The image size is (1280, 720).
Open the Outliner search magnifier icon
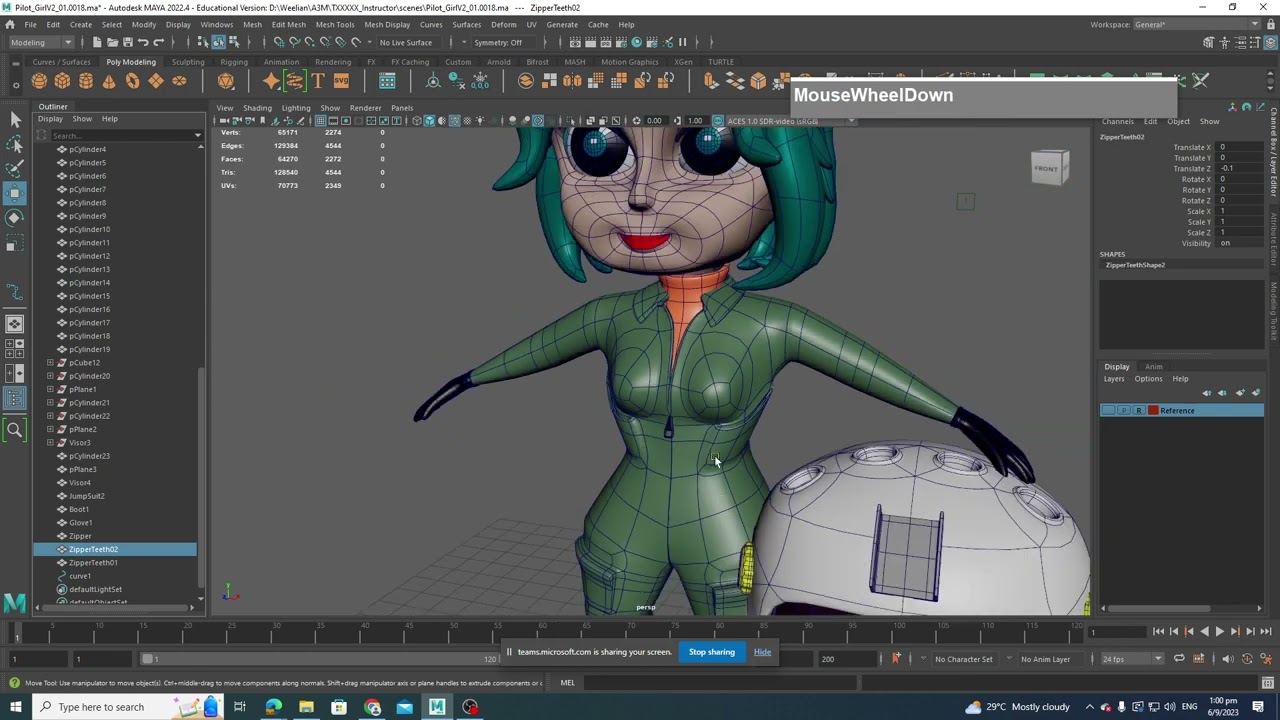[x=15, y=430]
